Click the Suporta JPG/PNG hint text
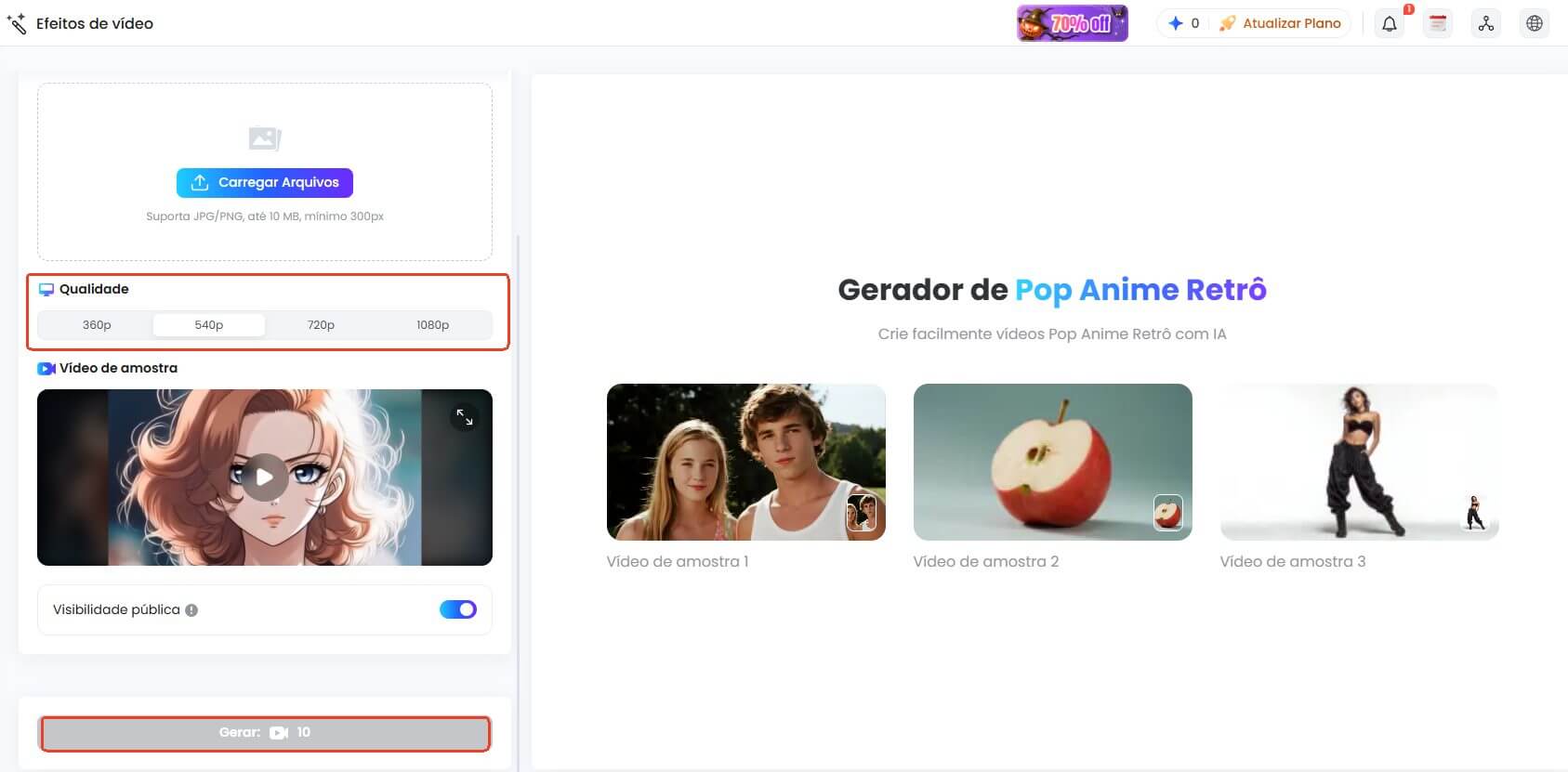Image resolution: width=1568 pixels, height=772 pixels. [x=265, y=216]
